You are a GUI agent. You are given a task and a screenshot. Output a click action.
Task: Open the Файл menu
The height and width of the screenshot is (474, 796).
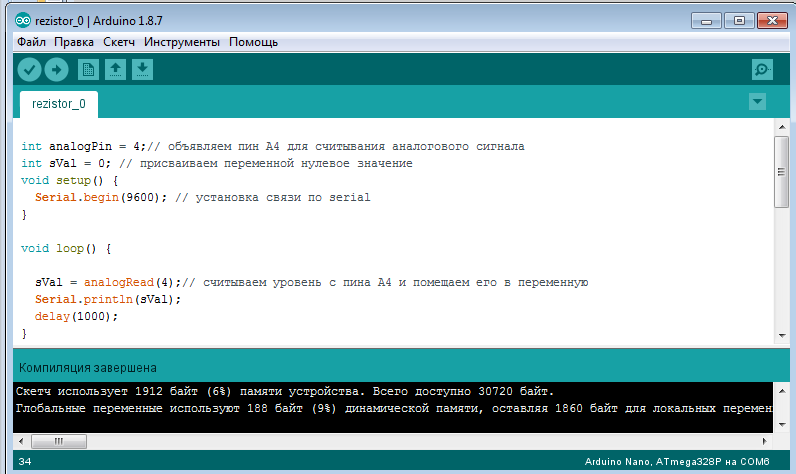click(x=31, y=42)
